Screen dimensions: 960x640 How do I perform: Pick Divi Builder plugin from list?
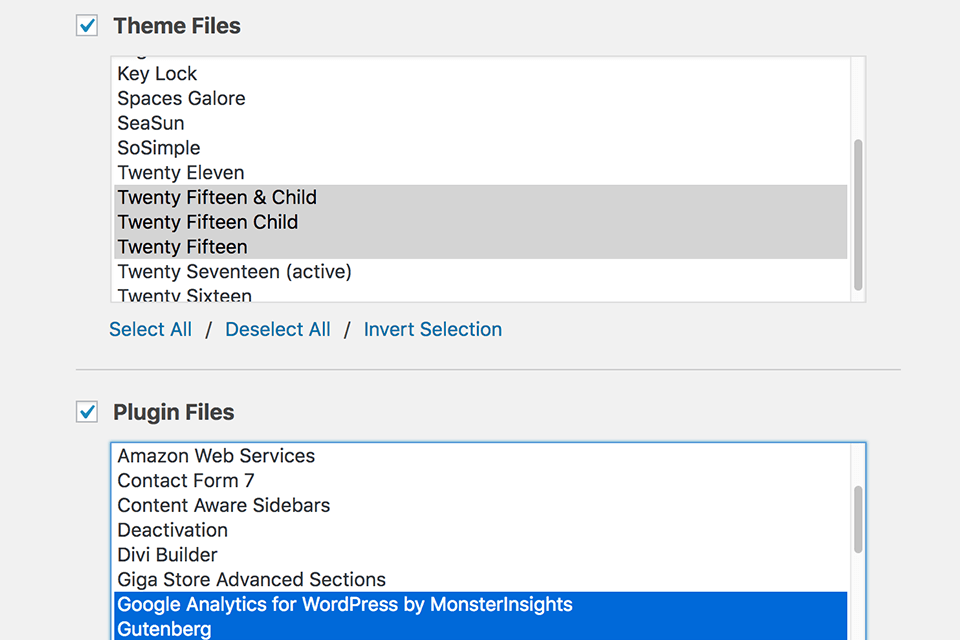[167, 555]
